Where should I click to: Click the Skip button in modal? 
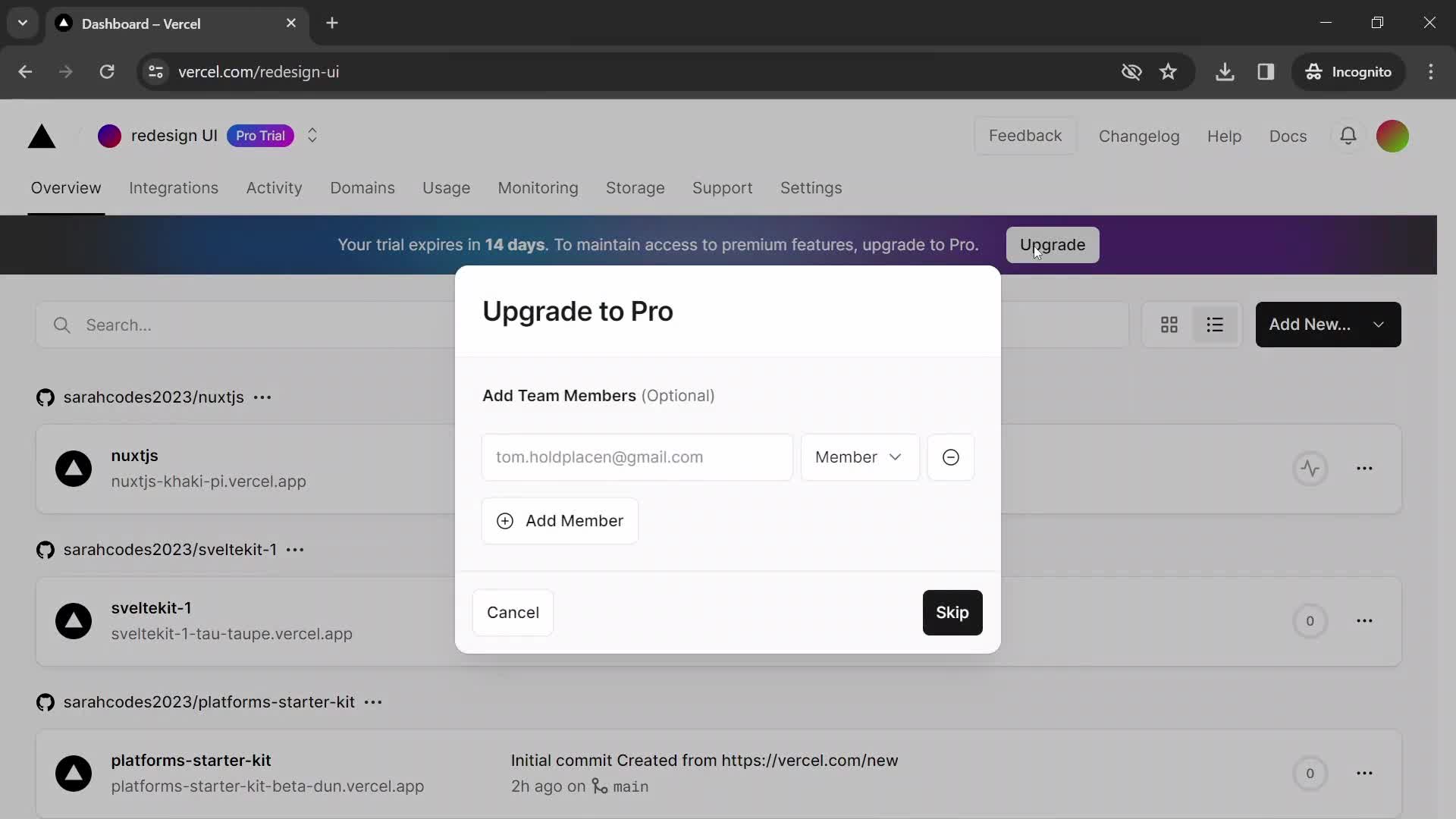click(x=951, y=612)
